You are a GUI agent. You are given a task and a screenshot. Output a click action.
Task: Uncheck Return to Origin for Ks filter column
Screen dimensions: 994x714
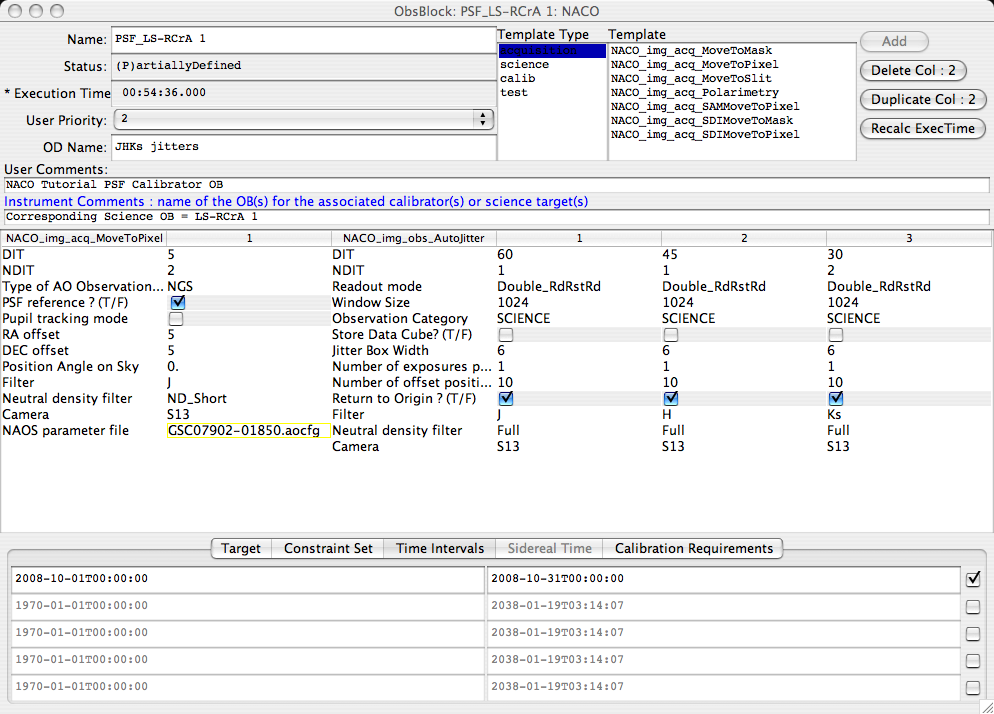pos(836,398)
